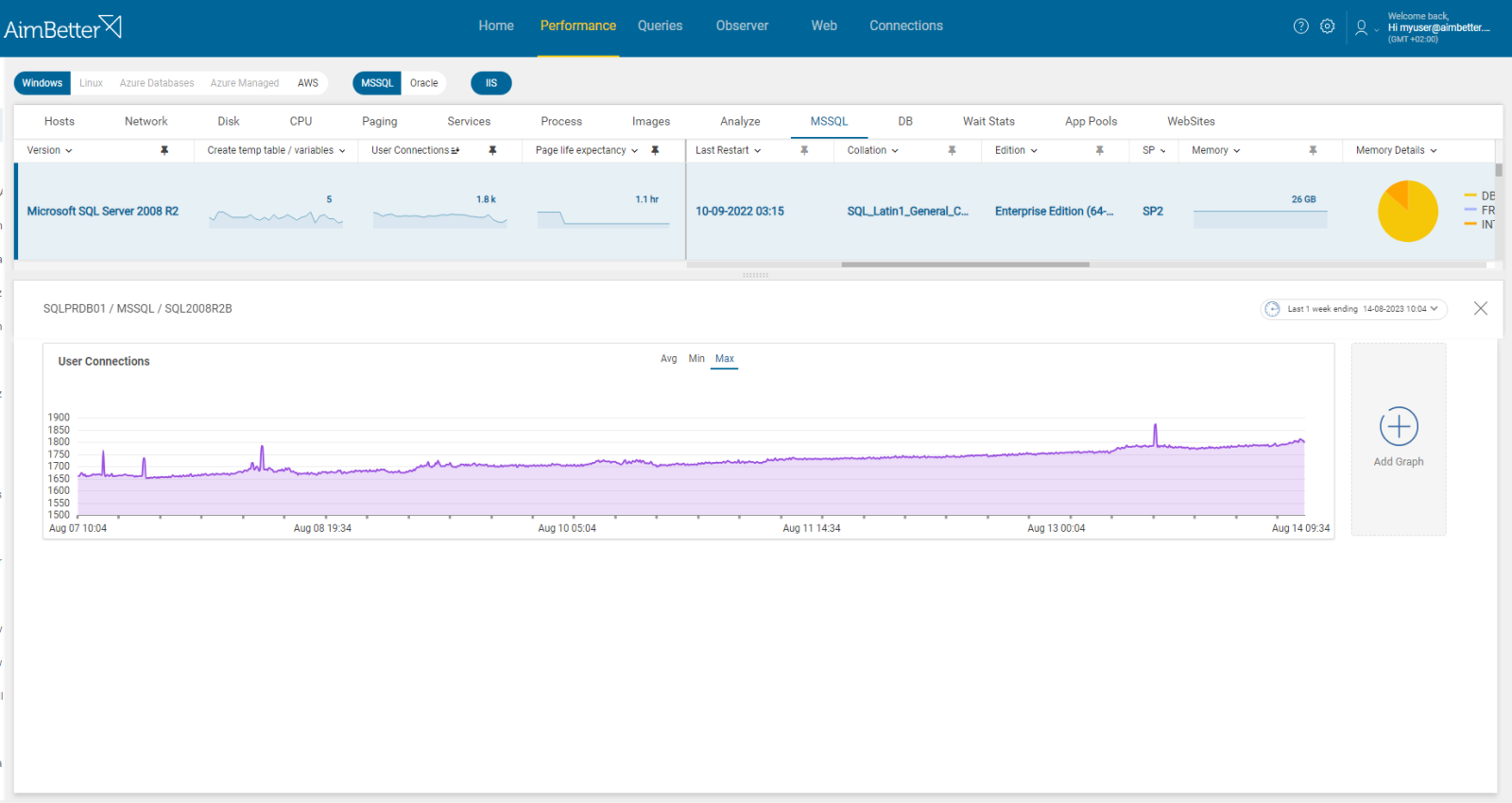The height and width of the screenshot is (803, 1512).
Task: Switch to the WebSites tab
Action: tap(1191, 122)
